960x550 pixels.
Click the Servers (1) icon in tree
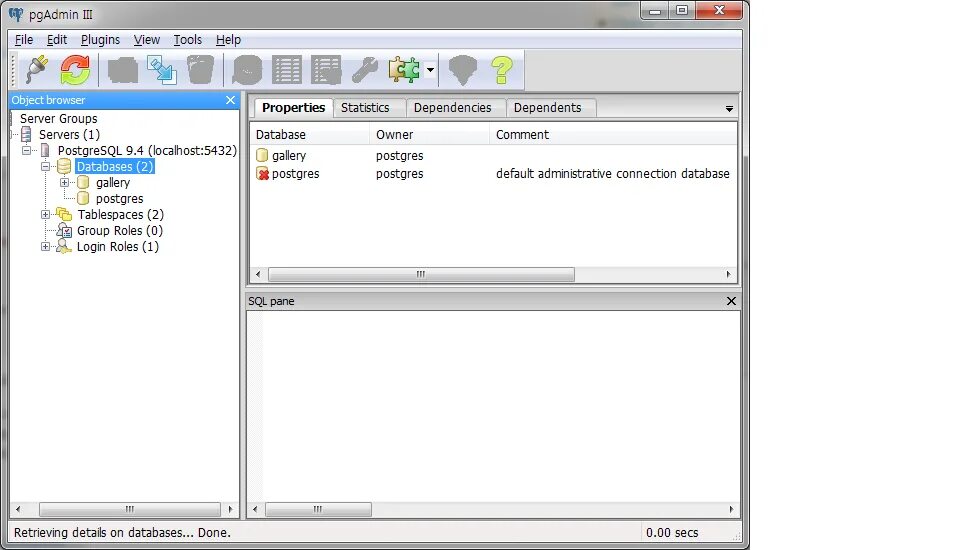[26, 135]
